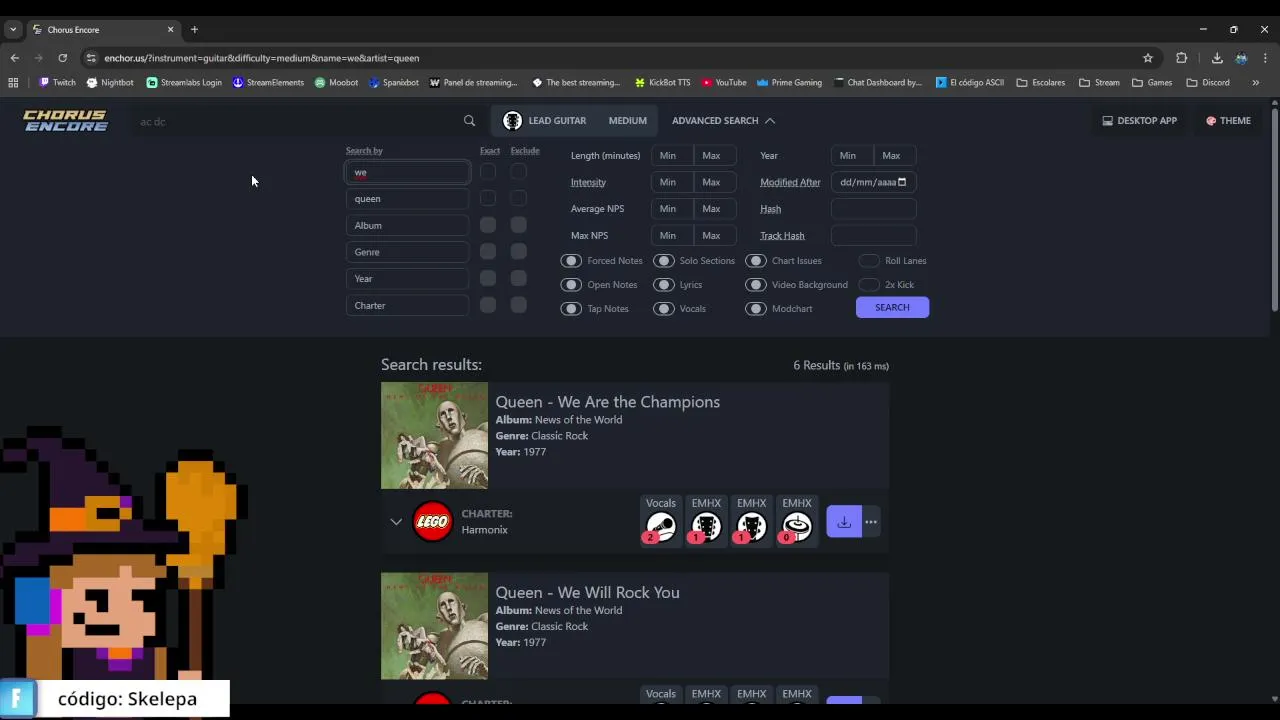Click the Charter search field
1280x720 pixels.
(408, 306)
